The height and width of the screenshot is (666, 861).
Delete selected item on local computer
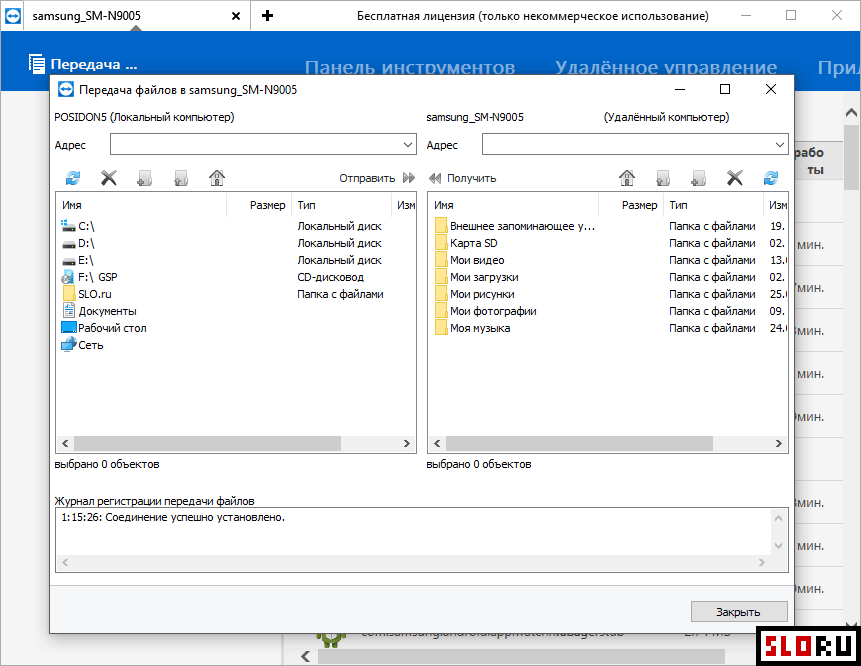(109, 178)
